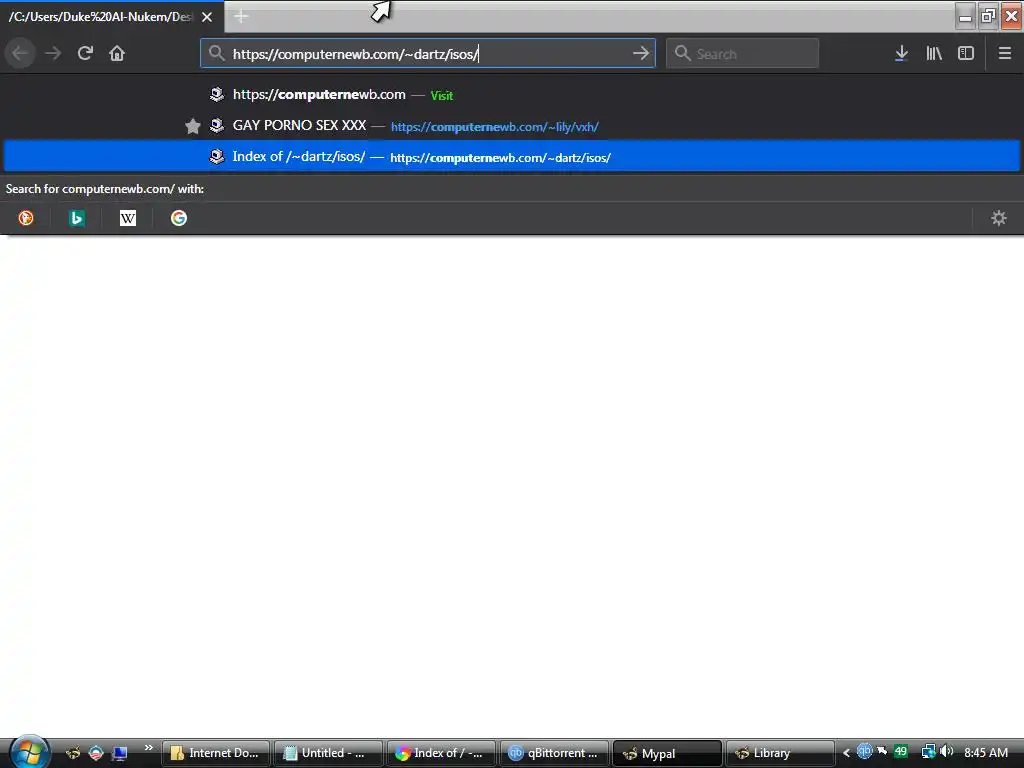Switch to Library taskbar window
Viewport: 1024px width, 768px height.
(780, 753)
